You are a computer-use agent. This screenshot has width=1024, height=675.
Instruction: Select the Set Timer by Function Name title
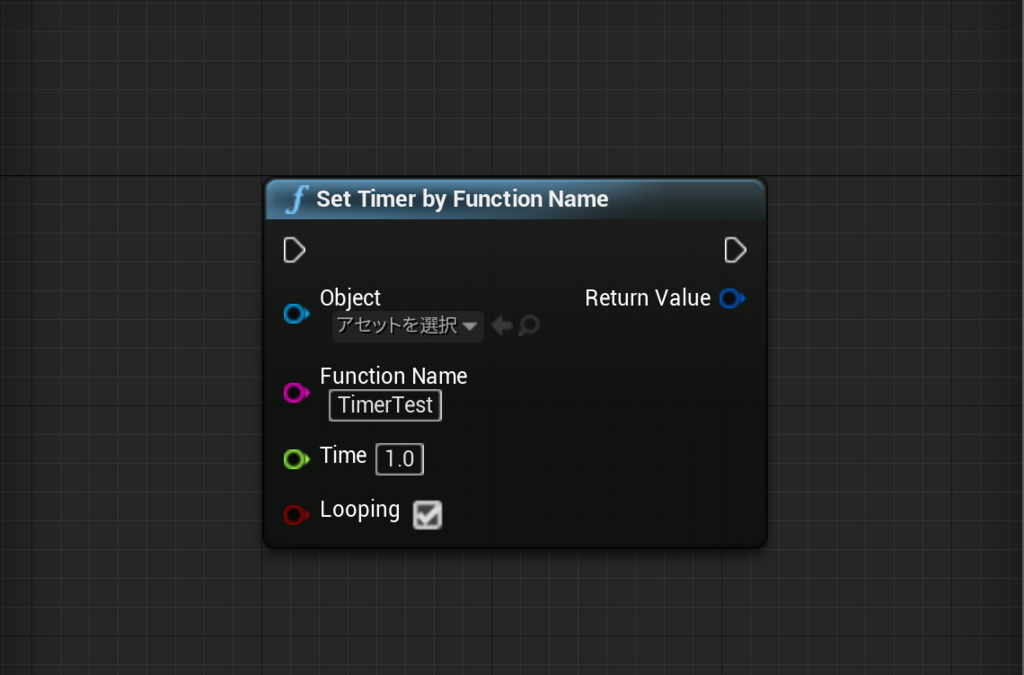(x=462, y=199)
